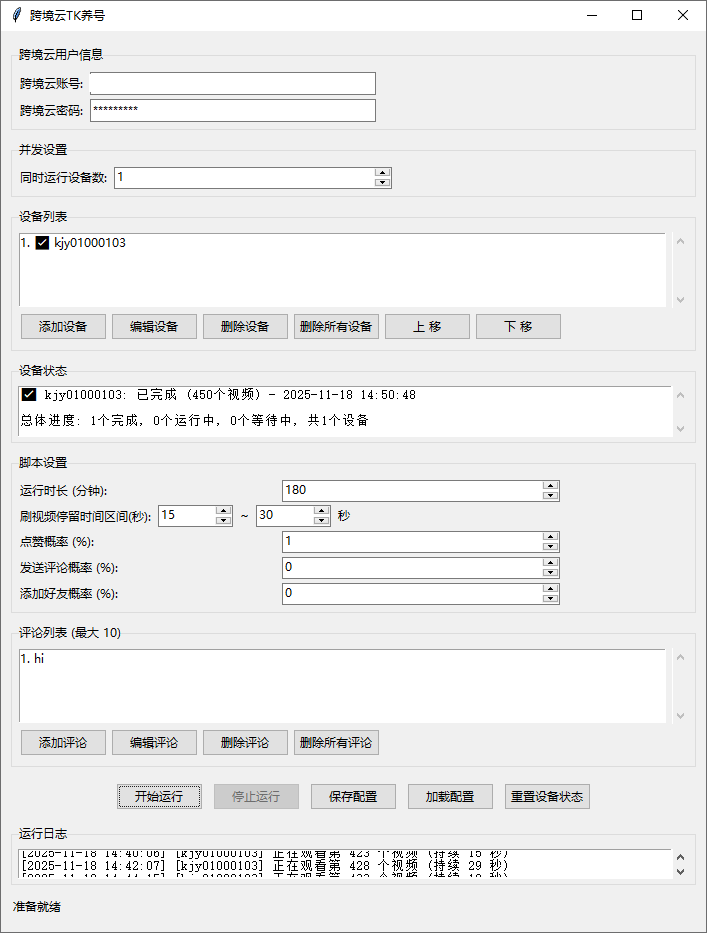
Task: Minimize the 跨境云TK养号 window
Action: click(592, 15)
